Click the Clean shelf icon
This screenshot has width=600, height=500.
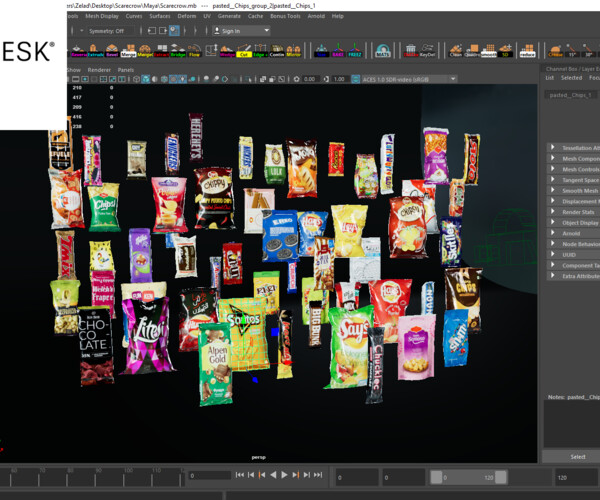tap(455, 50)
